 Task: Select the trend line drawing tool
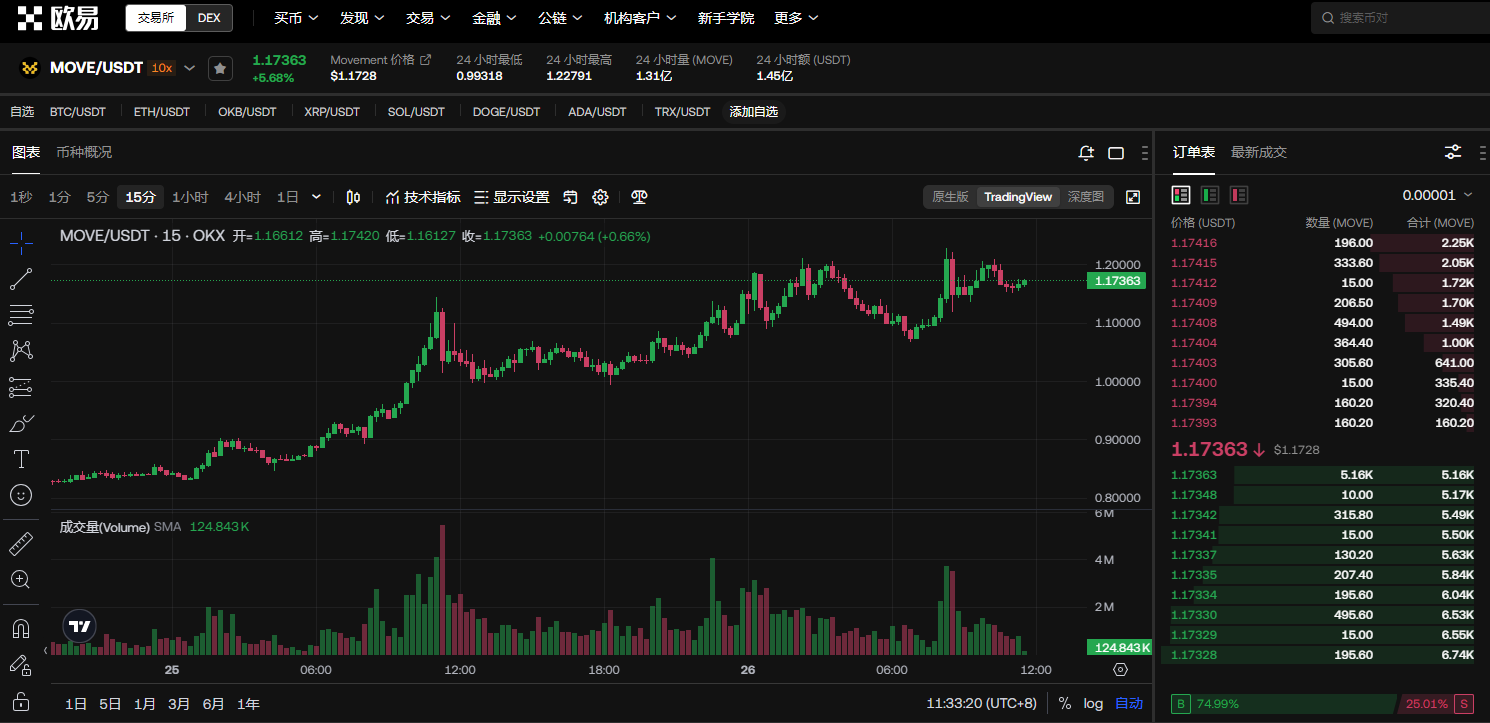pyautogui.click(x=21, y=280)
